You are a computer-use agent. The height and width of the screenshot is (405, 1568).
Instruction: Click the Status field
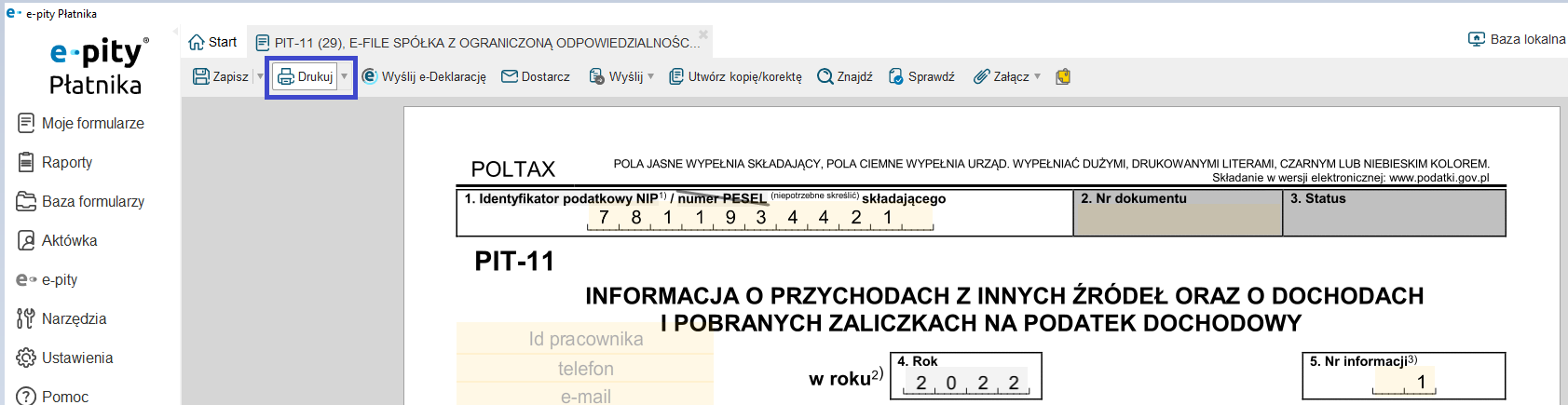coord(1395,213)
